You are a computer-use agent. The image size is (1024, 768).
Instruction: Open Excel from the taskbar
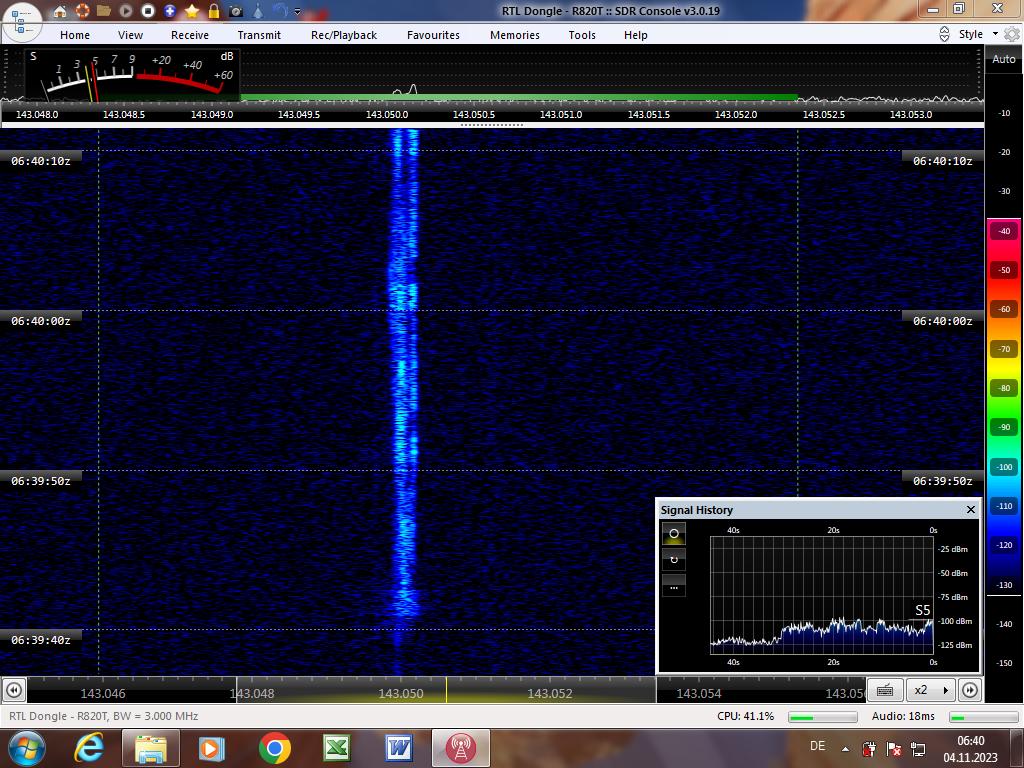[x=336, y=748]
